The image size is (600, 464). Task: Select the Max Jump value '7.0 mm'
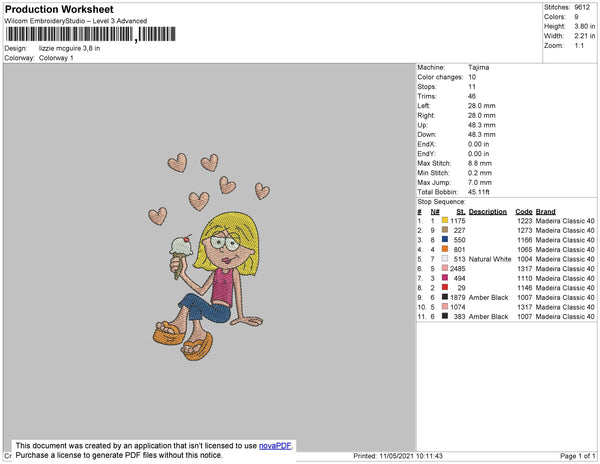tap(480, 182)
